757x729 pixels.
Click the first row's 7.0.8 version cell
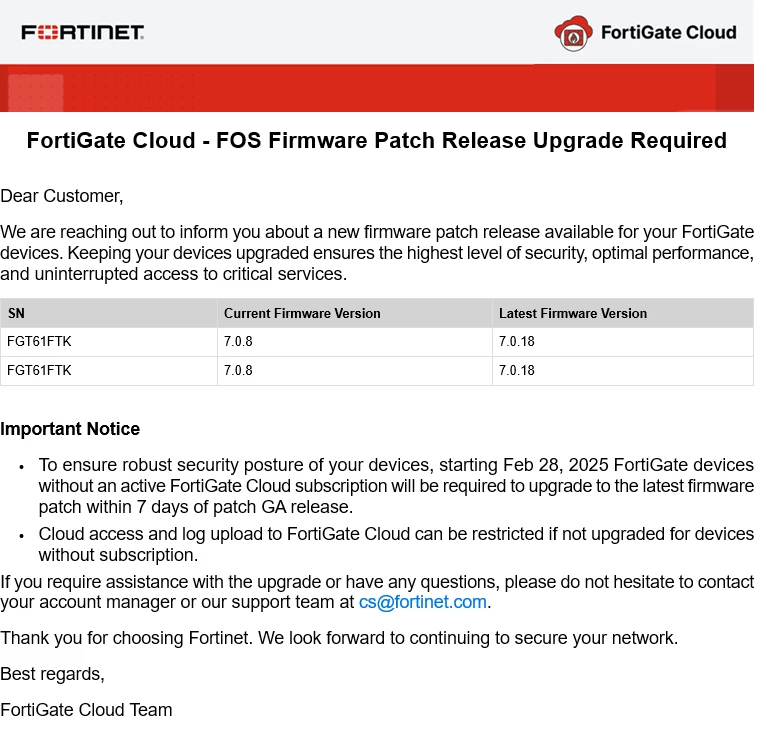point(355,342)
